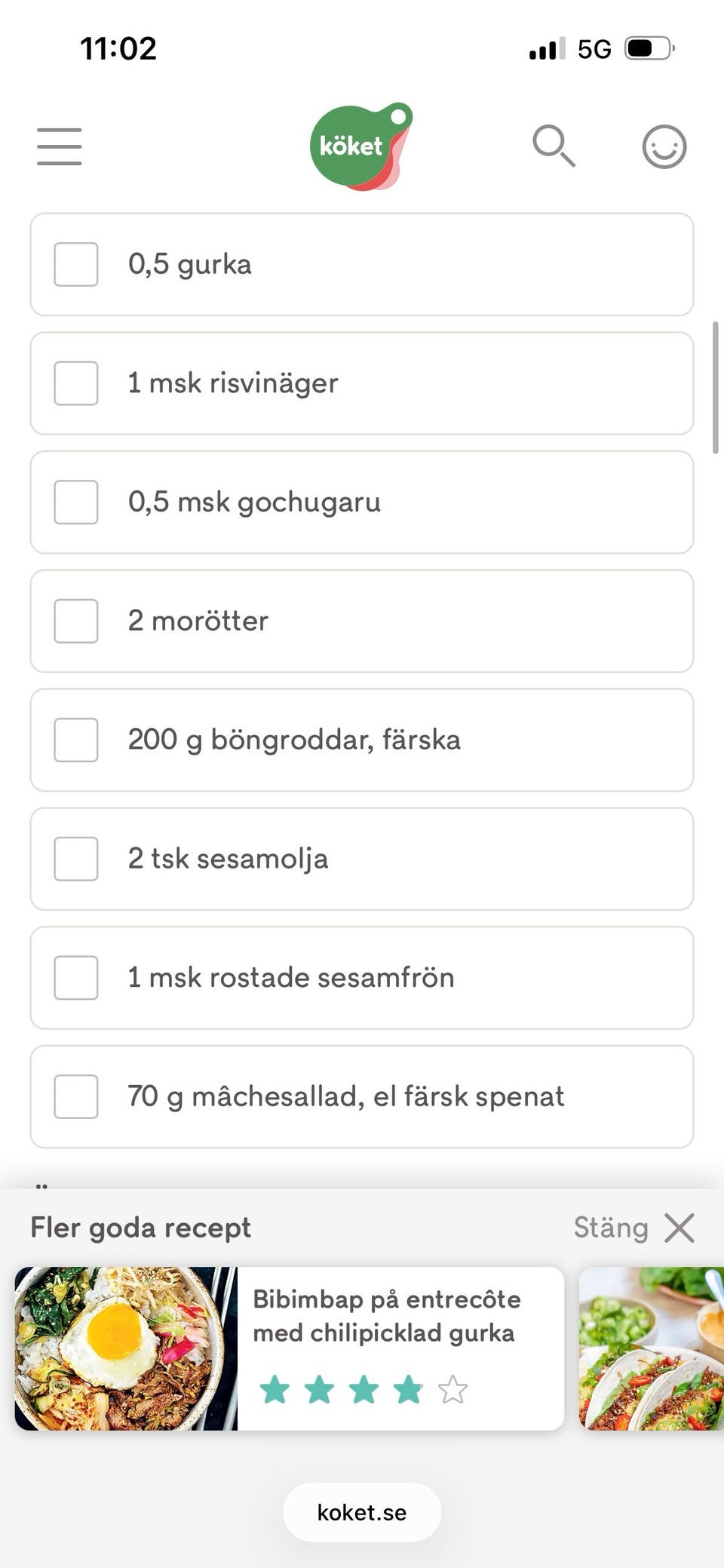Image resolution: width=724 pixels, height=1568 pixels.
Task: Check off 2 morötter ingredient
Action: (76, 621)
